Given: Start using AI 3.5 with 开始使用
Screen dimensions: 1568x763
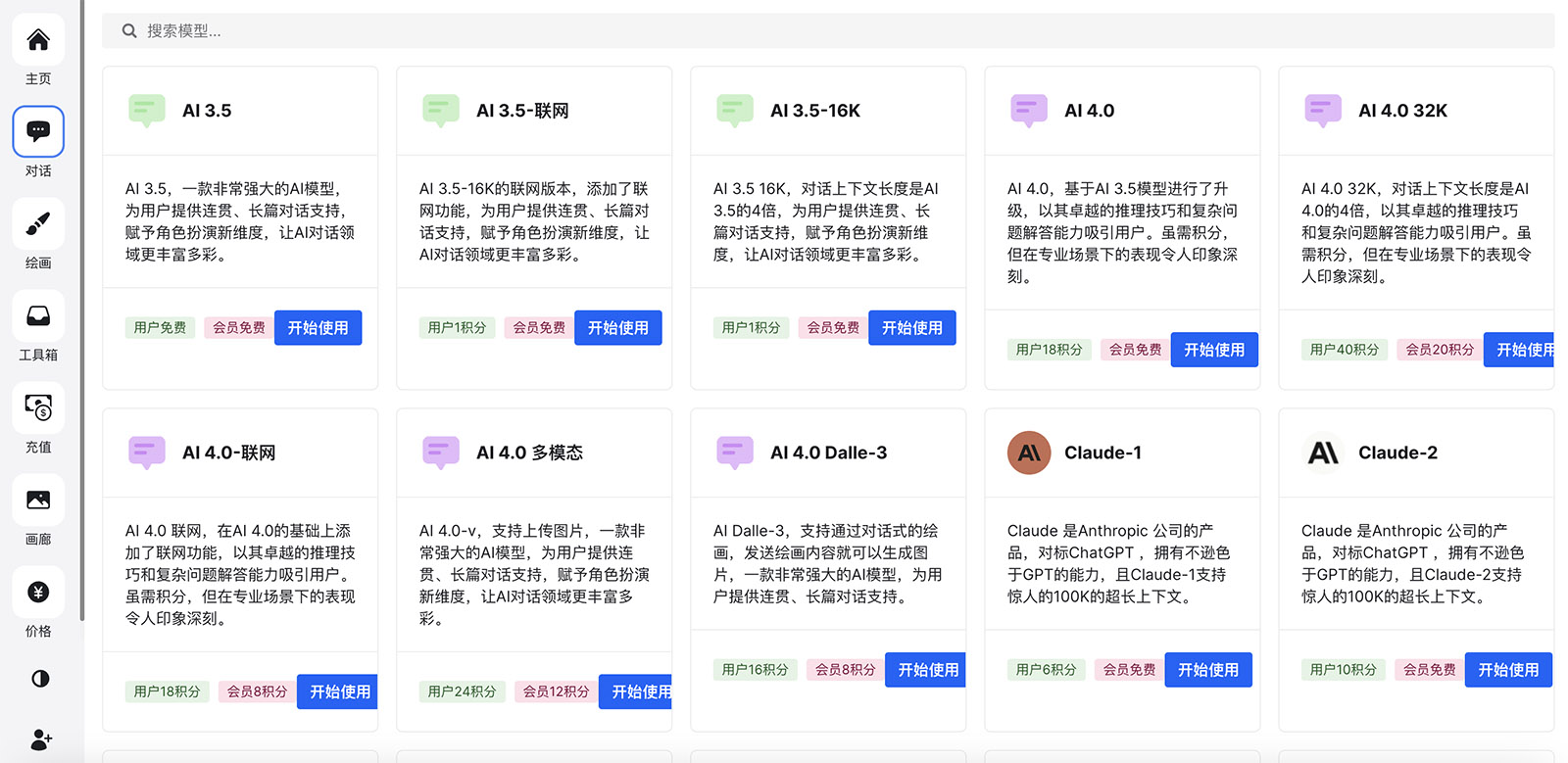Looking at the screenshot, I should (318, 328).
